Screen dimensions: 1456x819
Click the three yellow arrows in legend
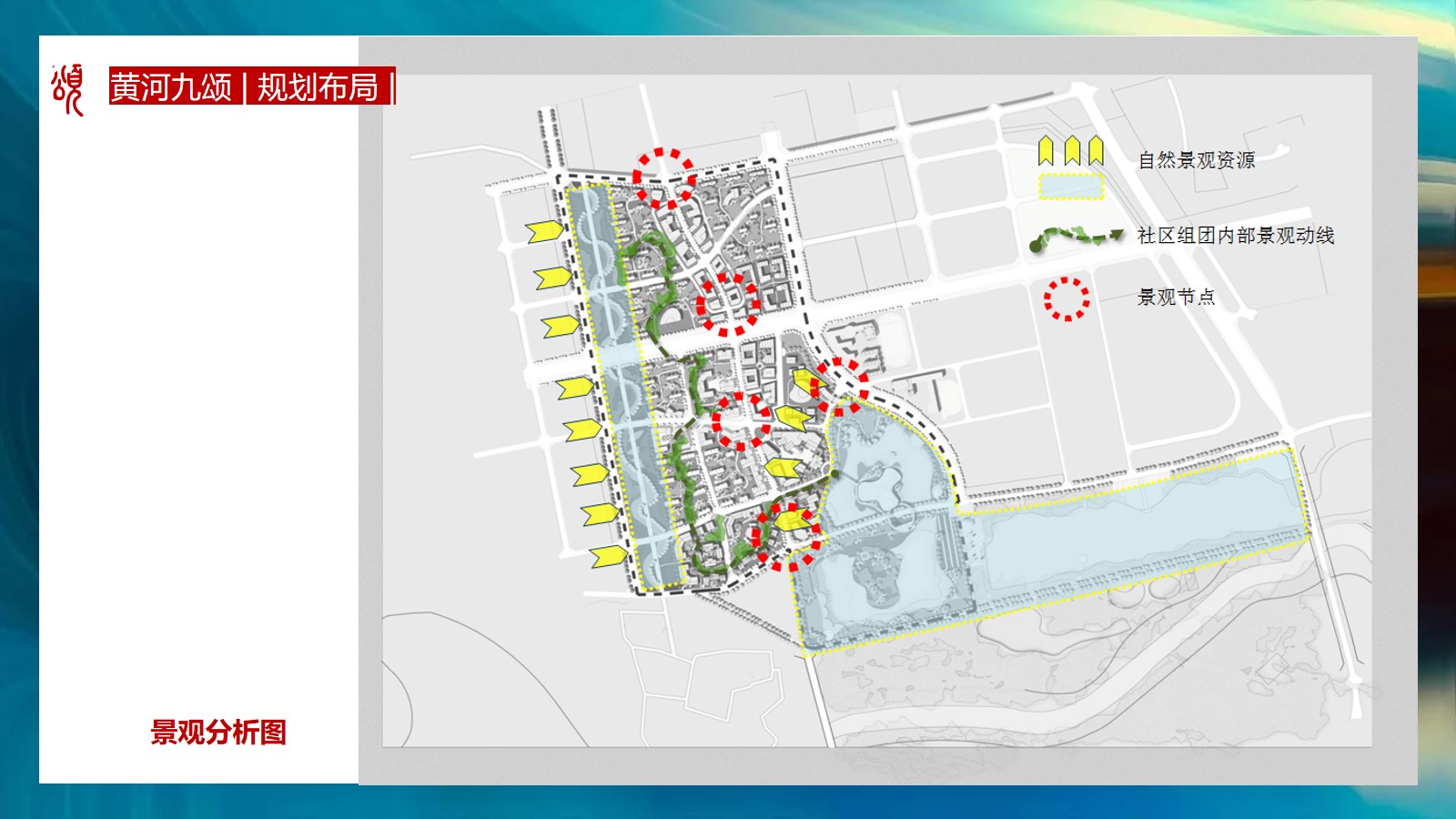pos(1071,150)
